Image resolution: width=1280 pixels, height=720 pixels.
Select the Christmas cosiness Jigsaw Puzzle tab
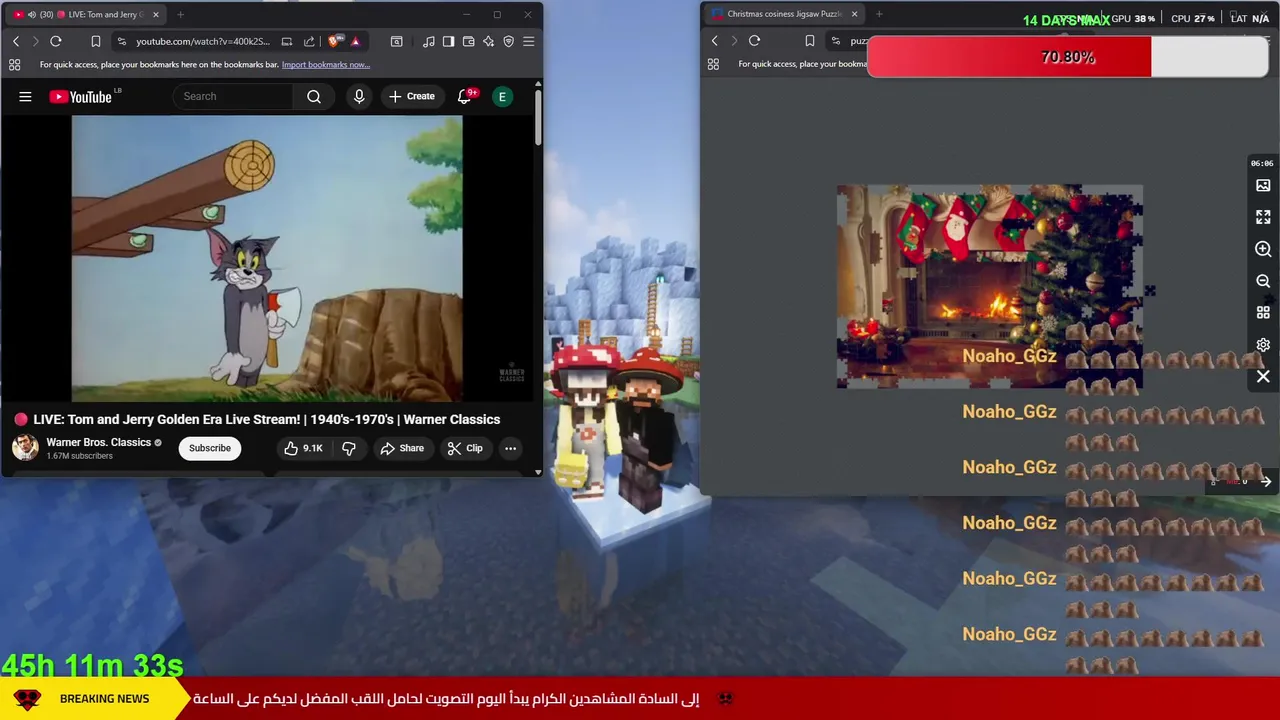coord(785,14)
